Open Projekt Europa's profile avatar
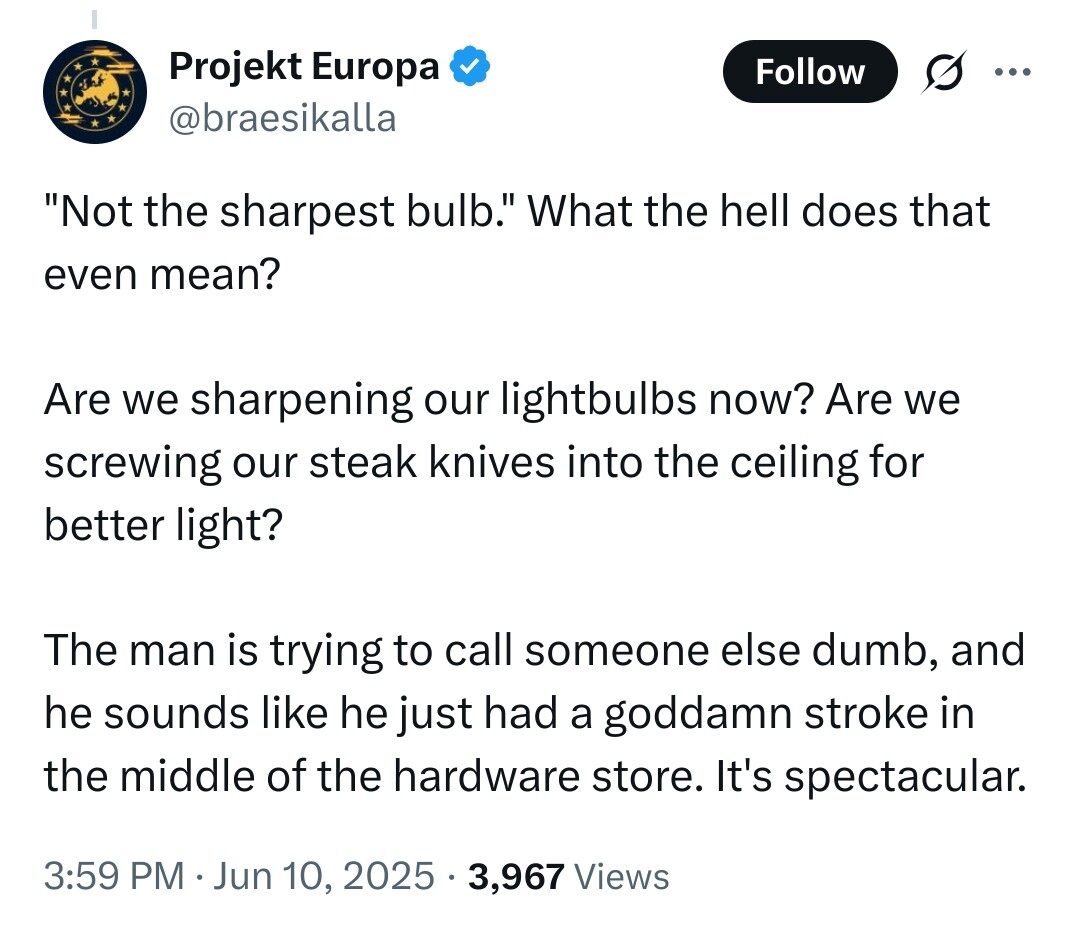Screen dimensions: 1080x925 pyautogui.click(x=95, y=92)
